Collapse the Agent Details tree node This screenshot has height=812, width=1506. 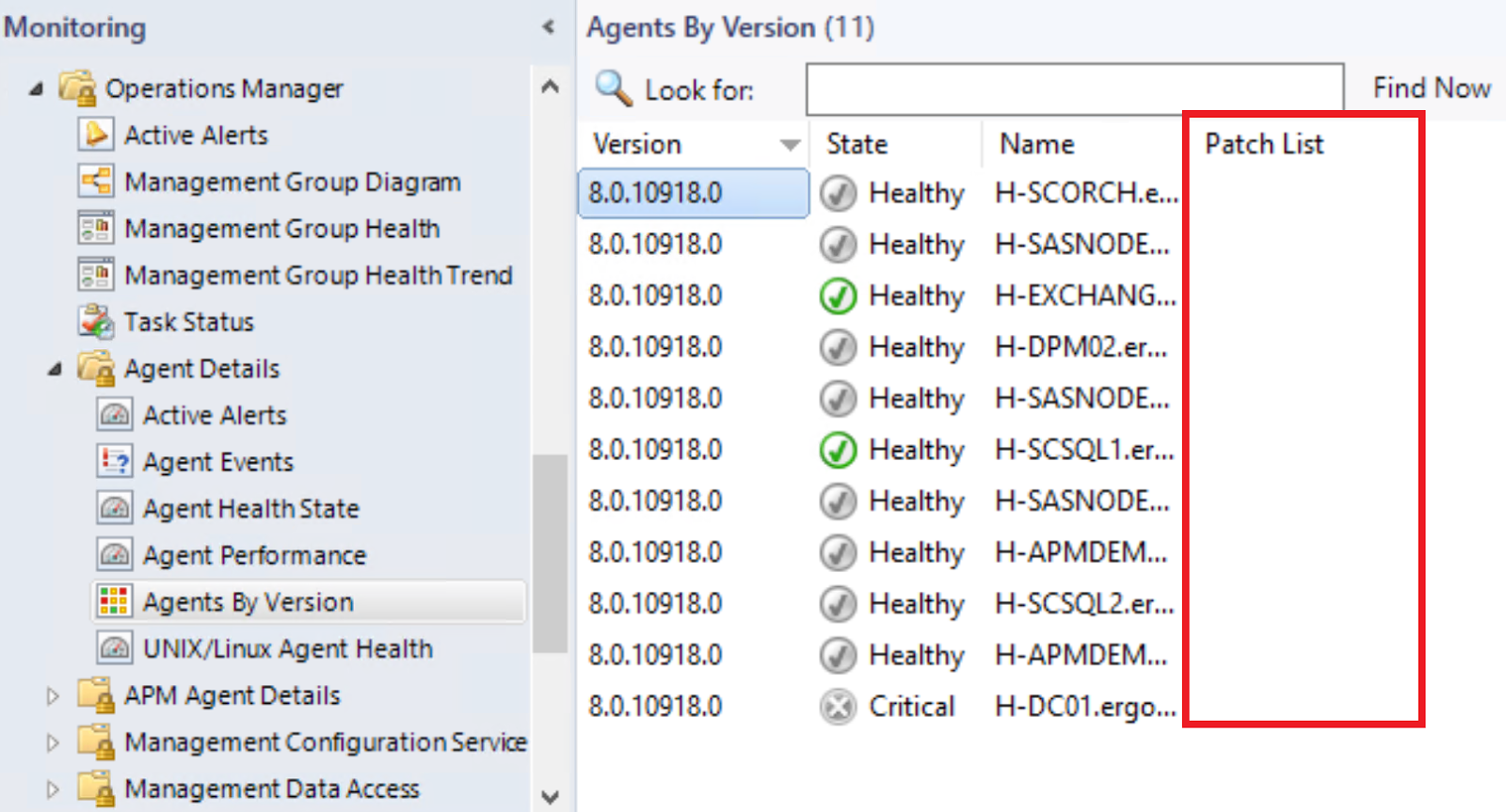(x=55, y=369)
